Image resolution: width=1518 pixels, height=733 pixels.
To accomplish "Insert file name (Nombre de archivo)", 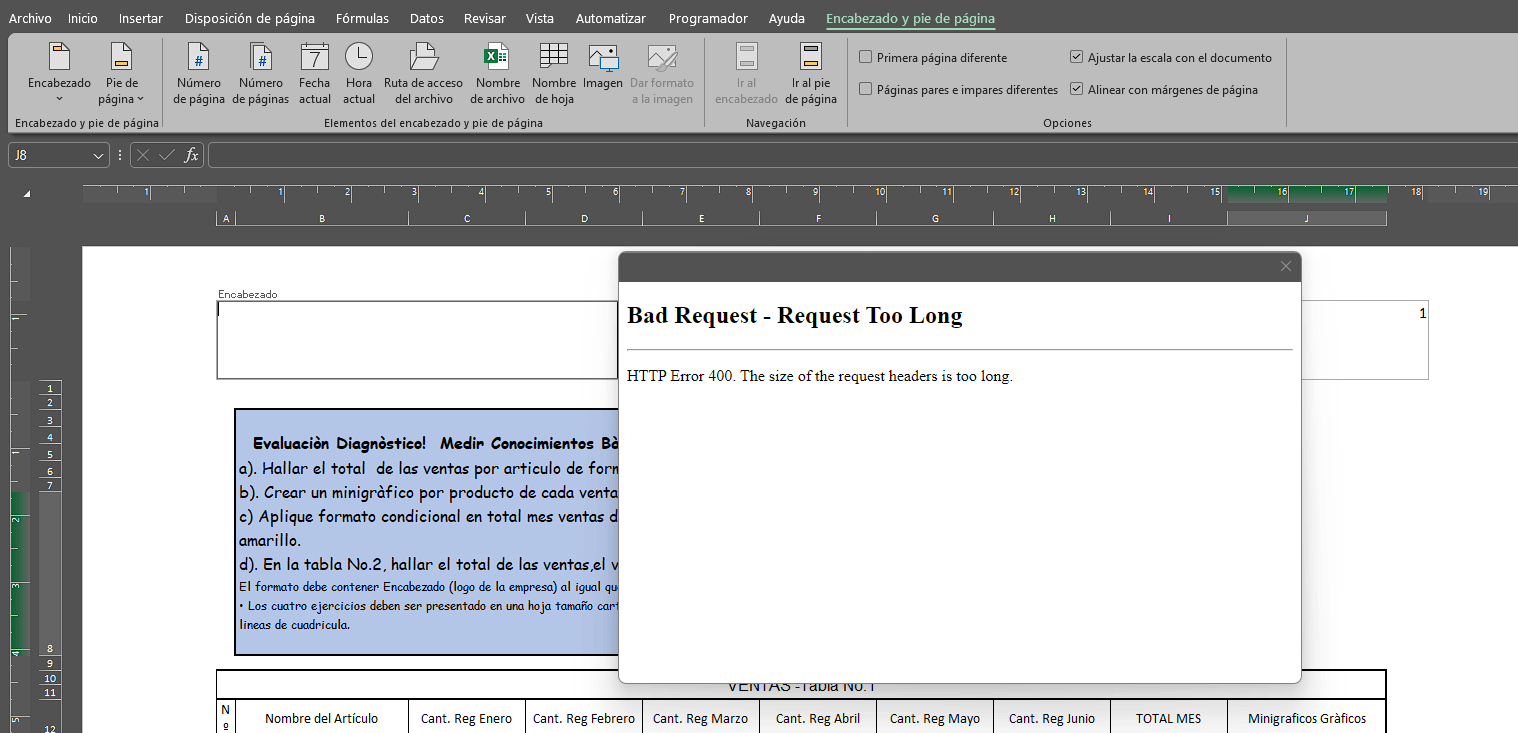I will [497, 73].
